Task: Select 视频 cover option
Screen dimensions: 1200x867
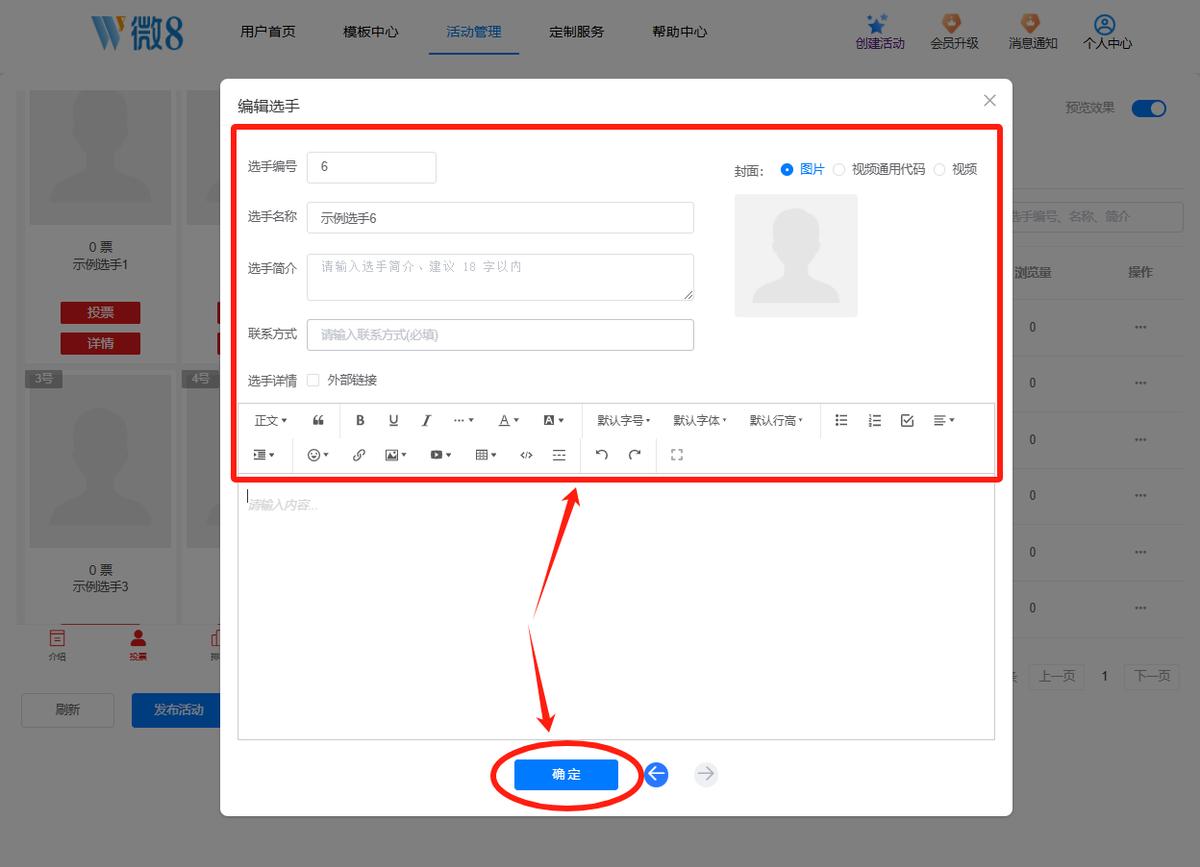Action: tap(955, 170)
